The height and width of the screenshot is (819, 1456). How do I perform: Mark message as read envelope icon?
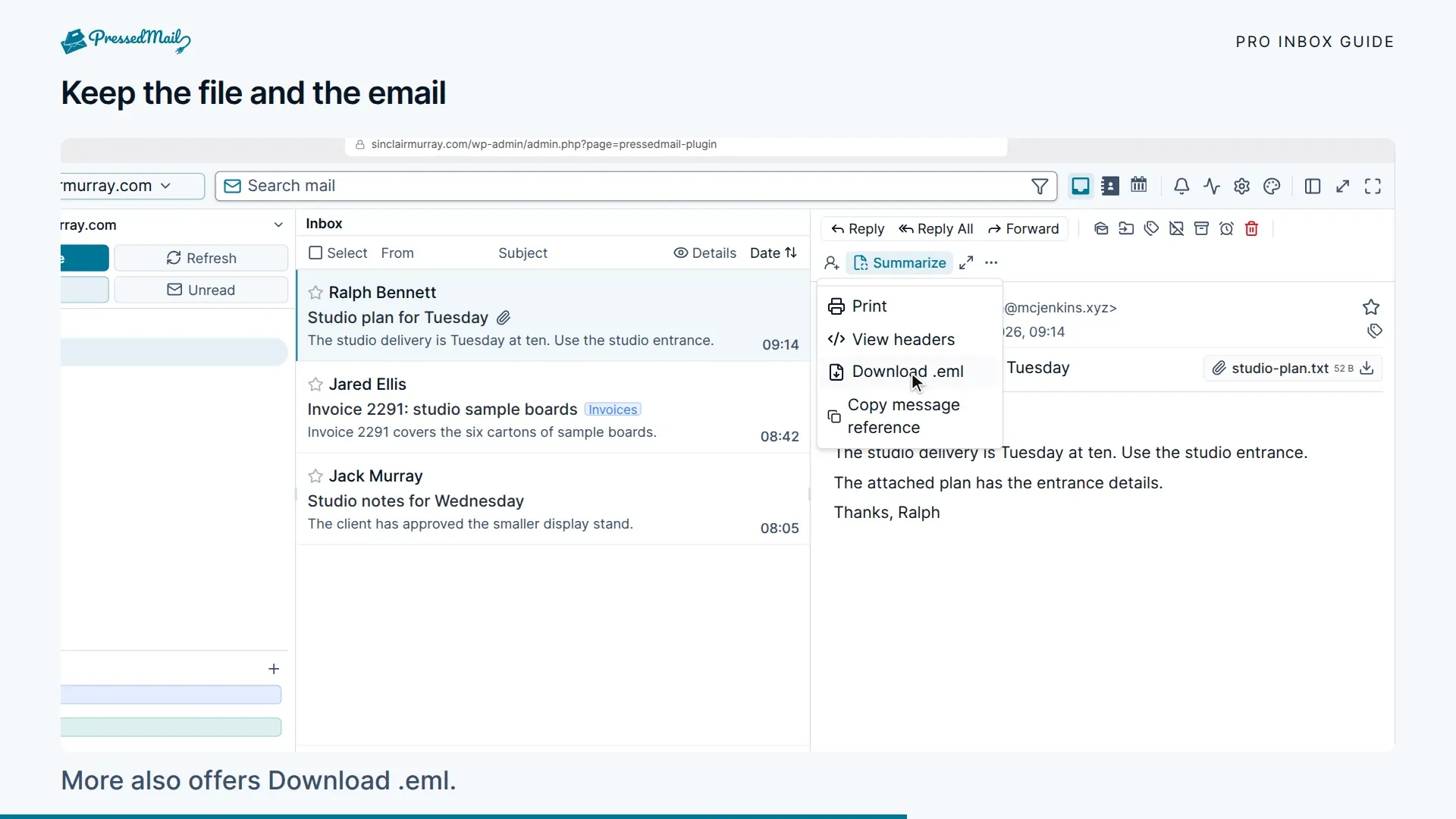[x=1101, y=229]
